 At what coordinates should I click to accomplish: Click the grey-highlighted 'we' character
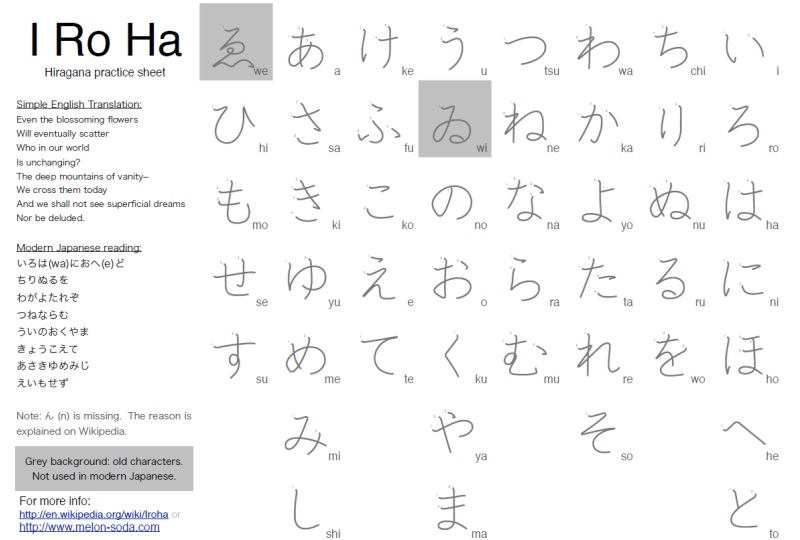pos(236,41)
